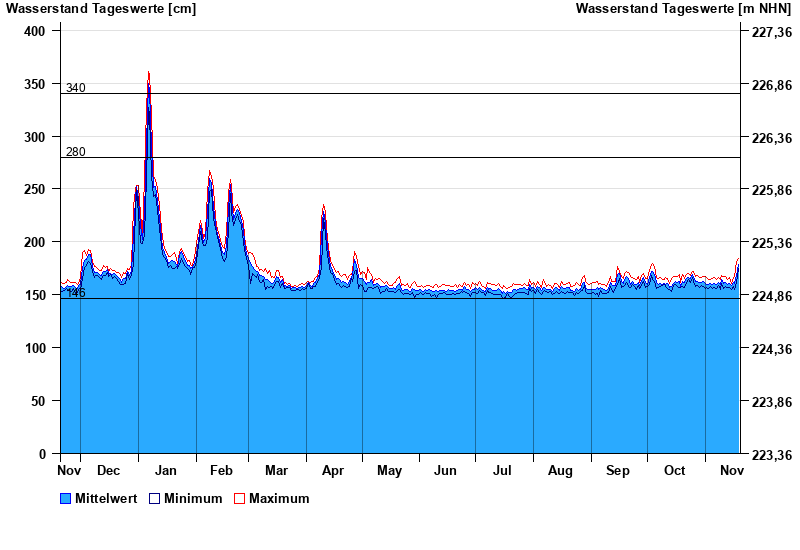
Task: Select the Apr month label
Action: pyautogui.click(x=333, y=470)
